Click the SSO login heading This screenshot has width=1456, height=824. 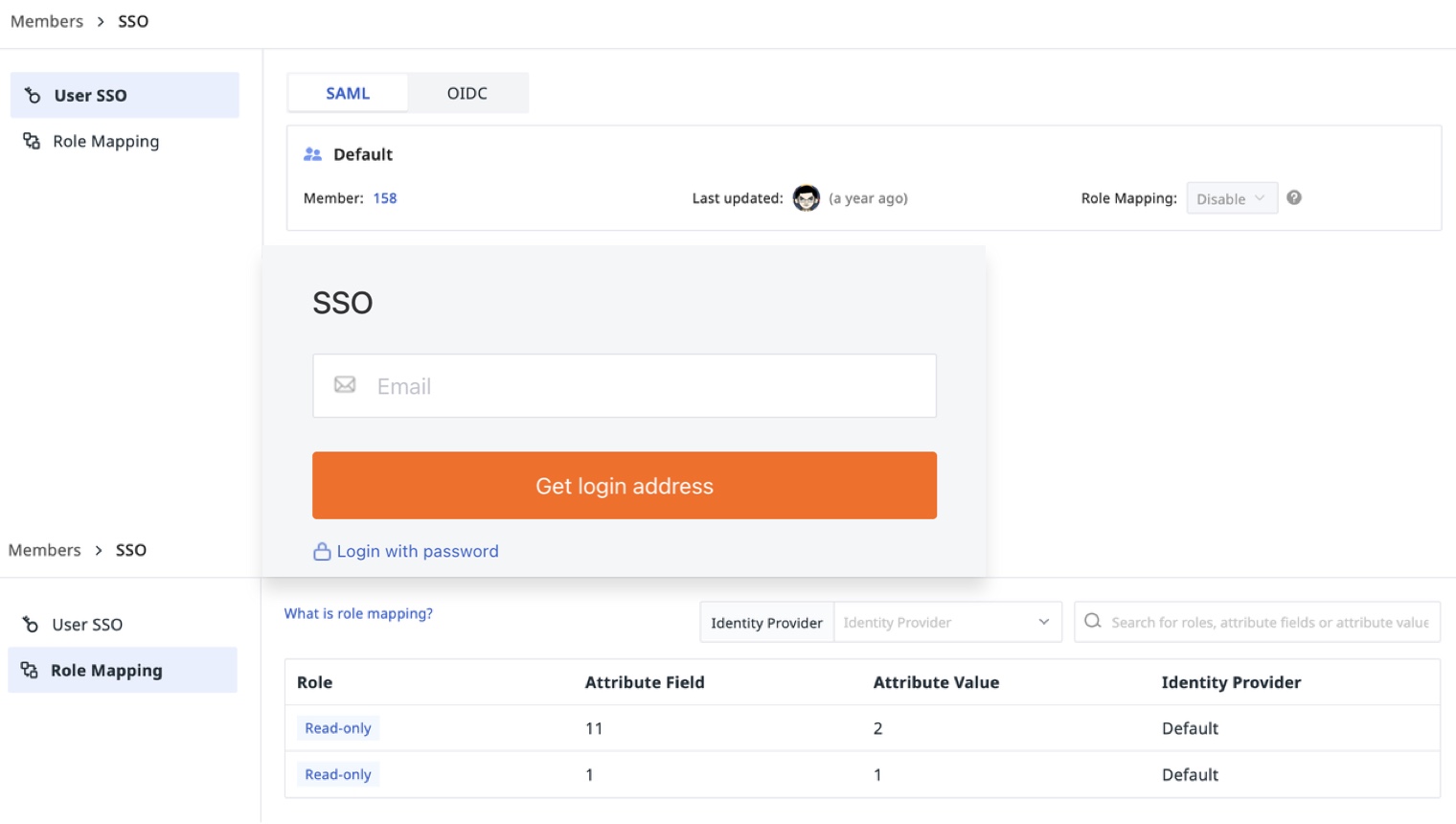click(x=343, y=303)
